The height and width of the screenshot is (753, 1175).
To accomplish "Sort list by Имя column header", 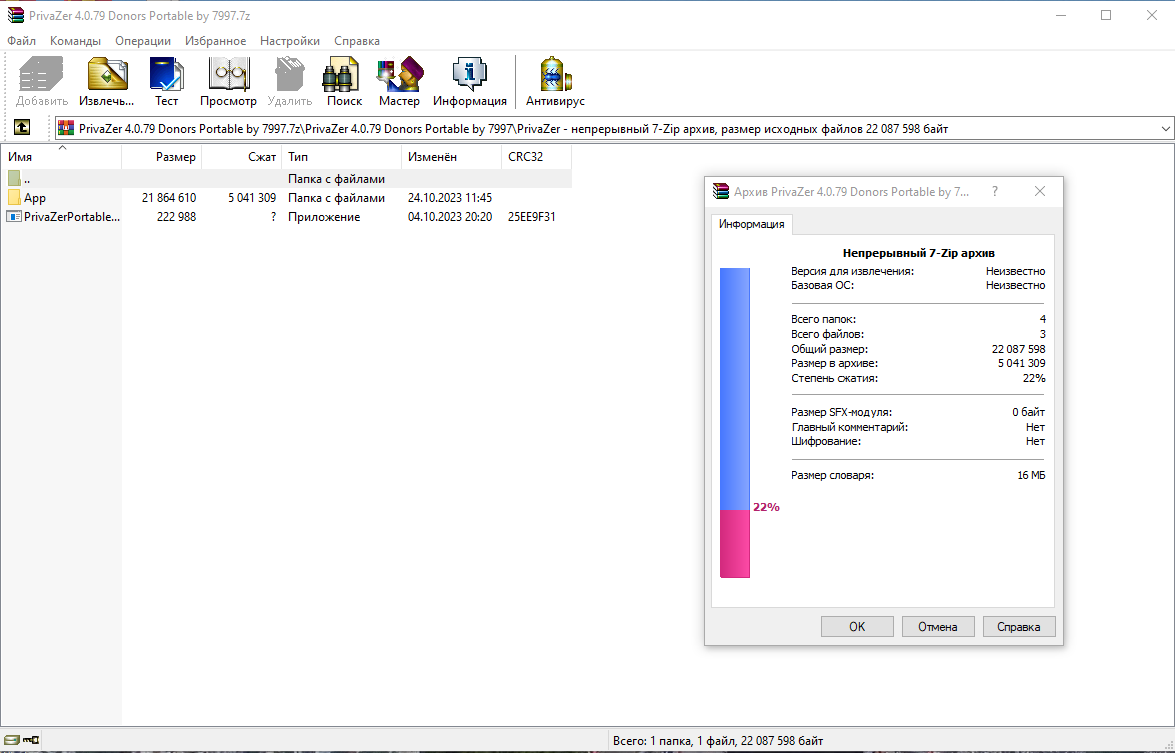I will [x=61, y=157].
